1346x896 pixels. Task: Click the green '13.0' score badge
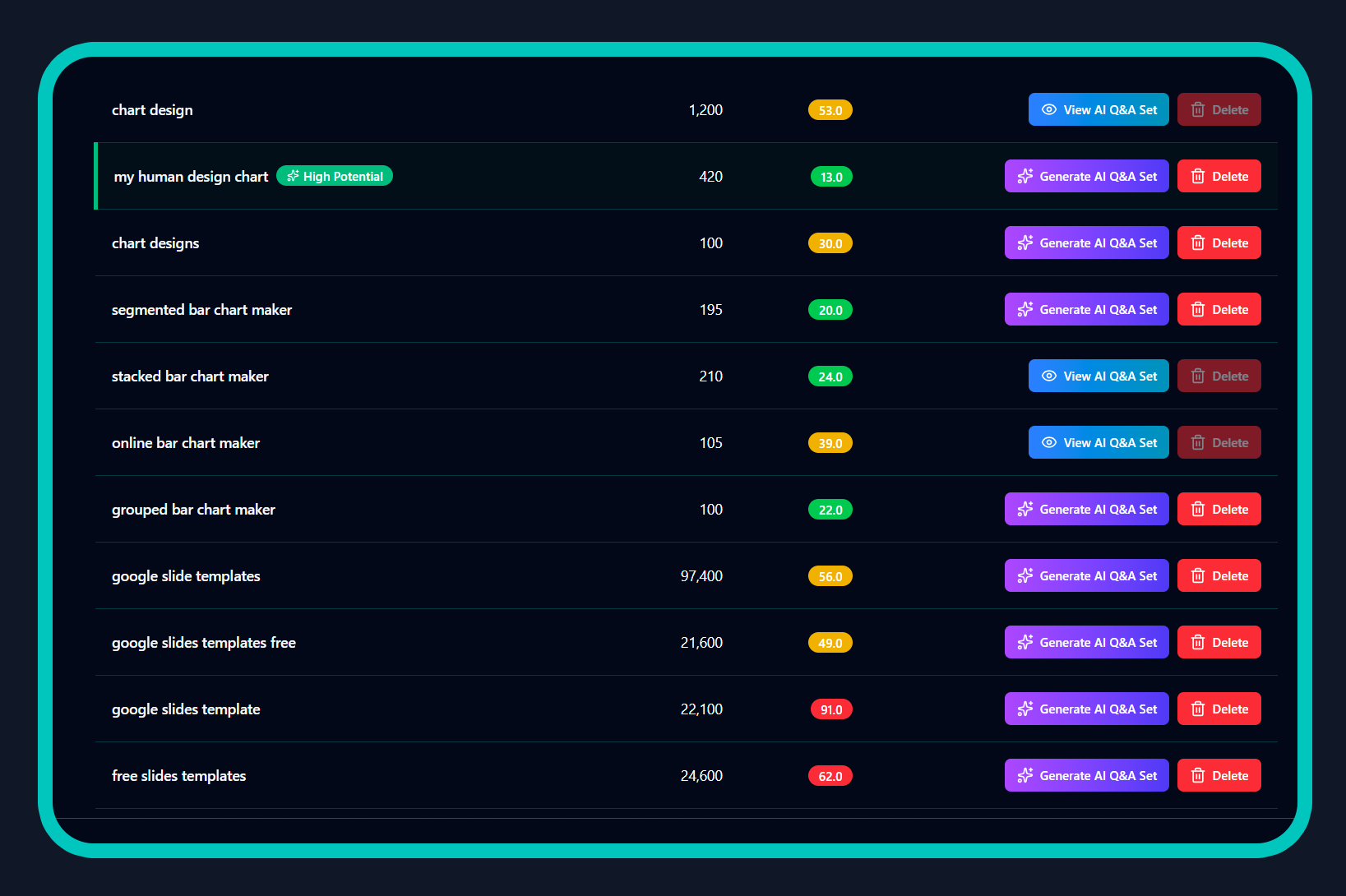pos(830,176)
